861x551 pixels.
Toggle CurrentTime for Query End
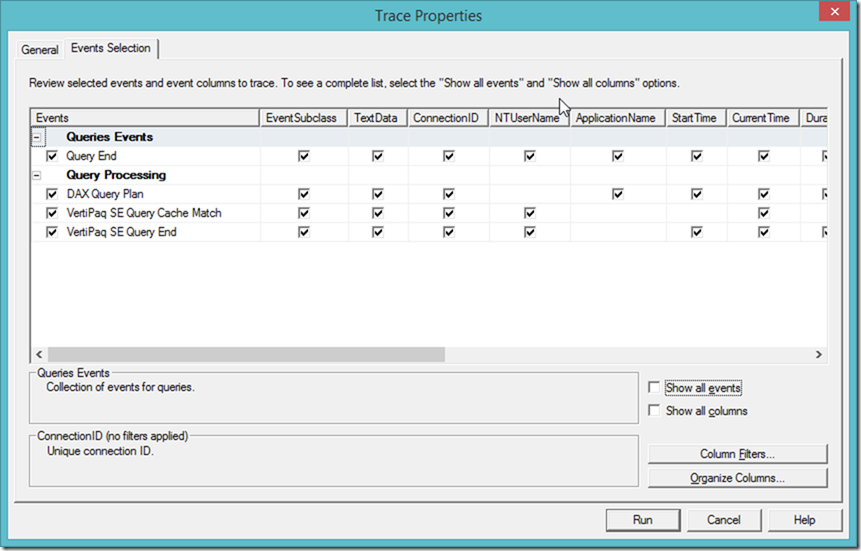click(764, 156)
